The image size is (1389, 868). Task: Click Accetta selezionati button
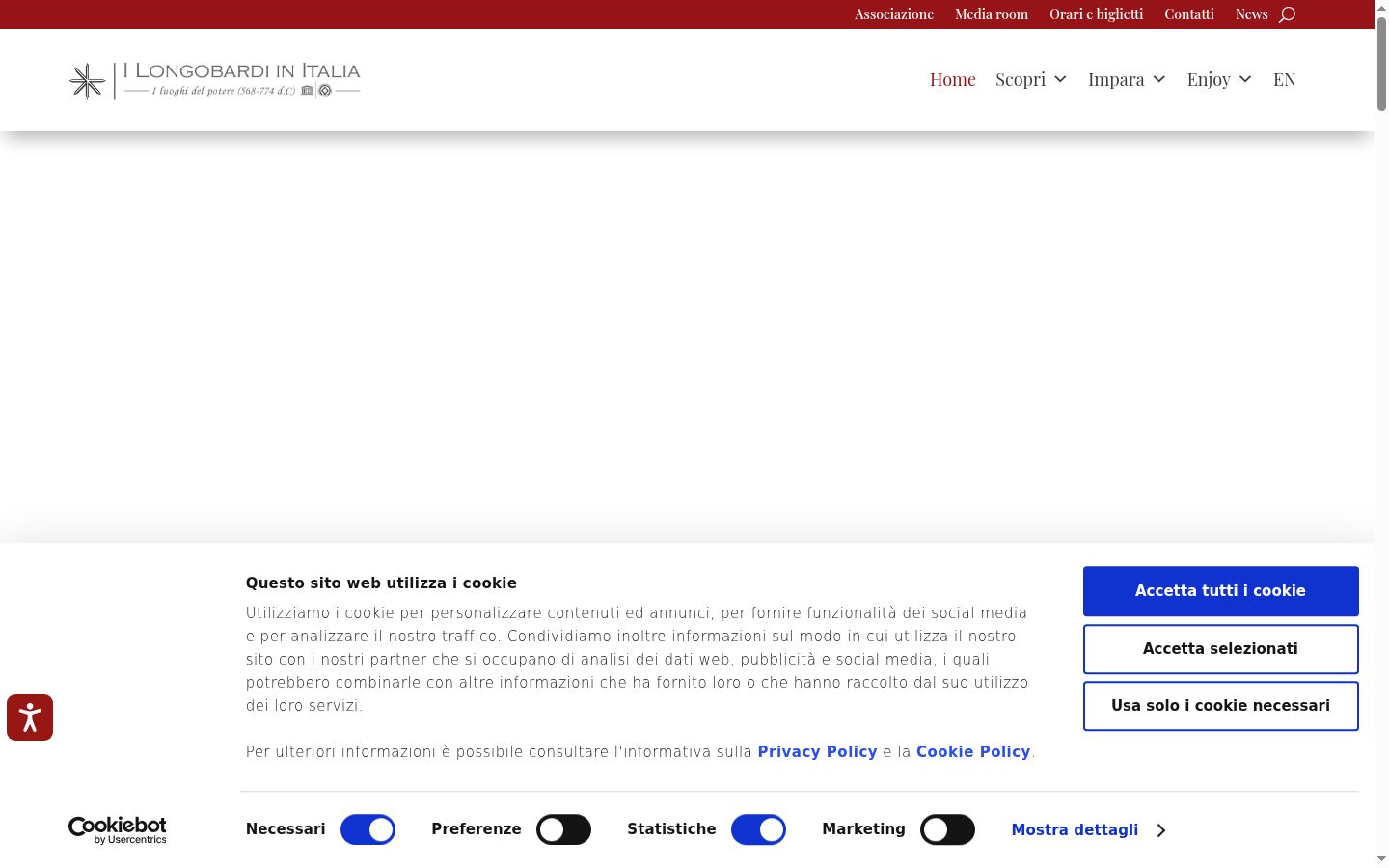(x=1220, y=649)
